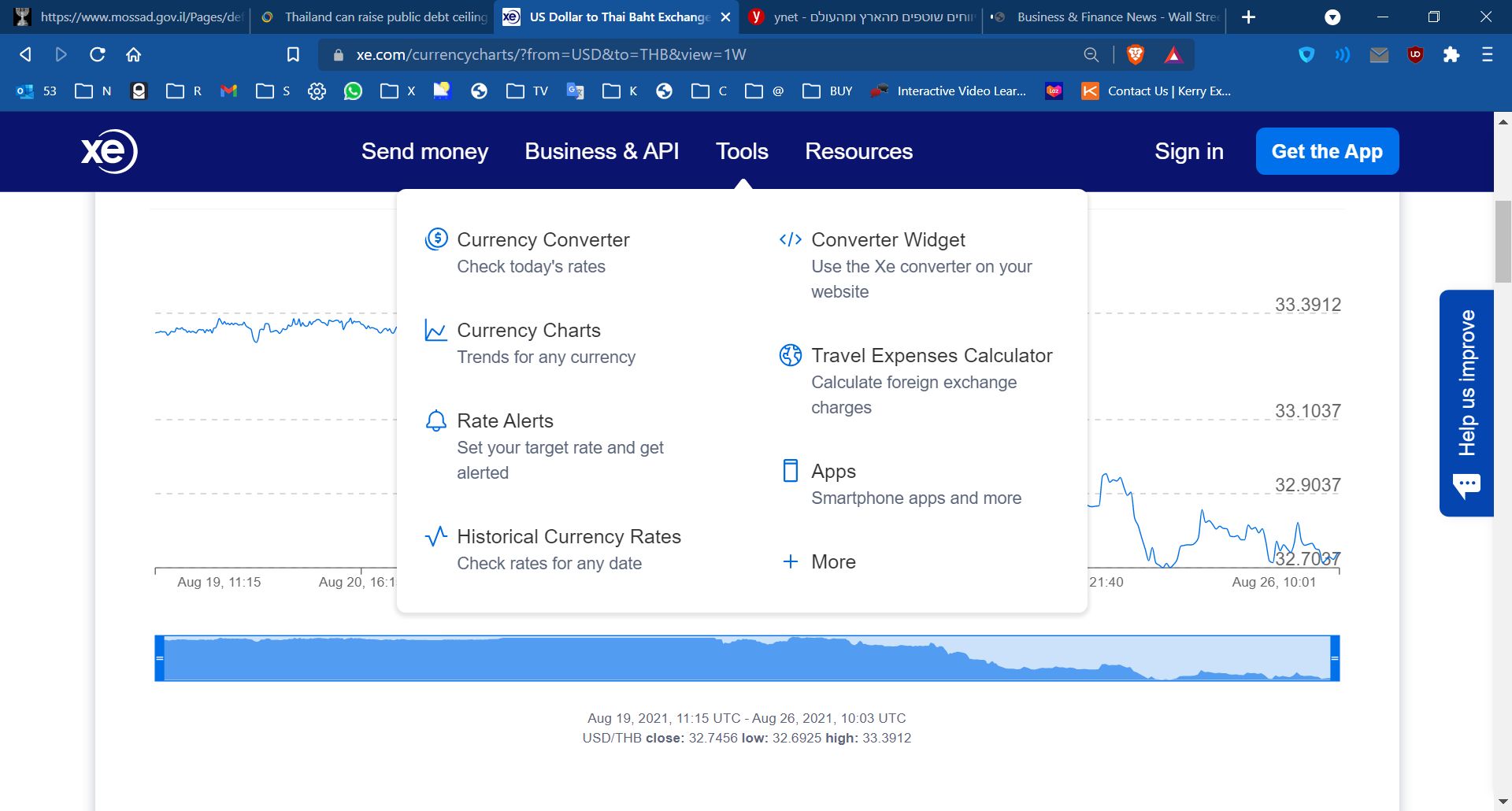
Task: Open the Resources menu
Action: coord(858,151)
